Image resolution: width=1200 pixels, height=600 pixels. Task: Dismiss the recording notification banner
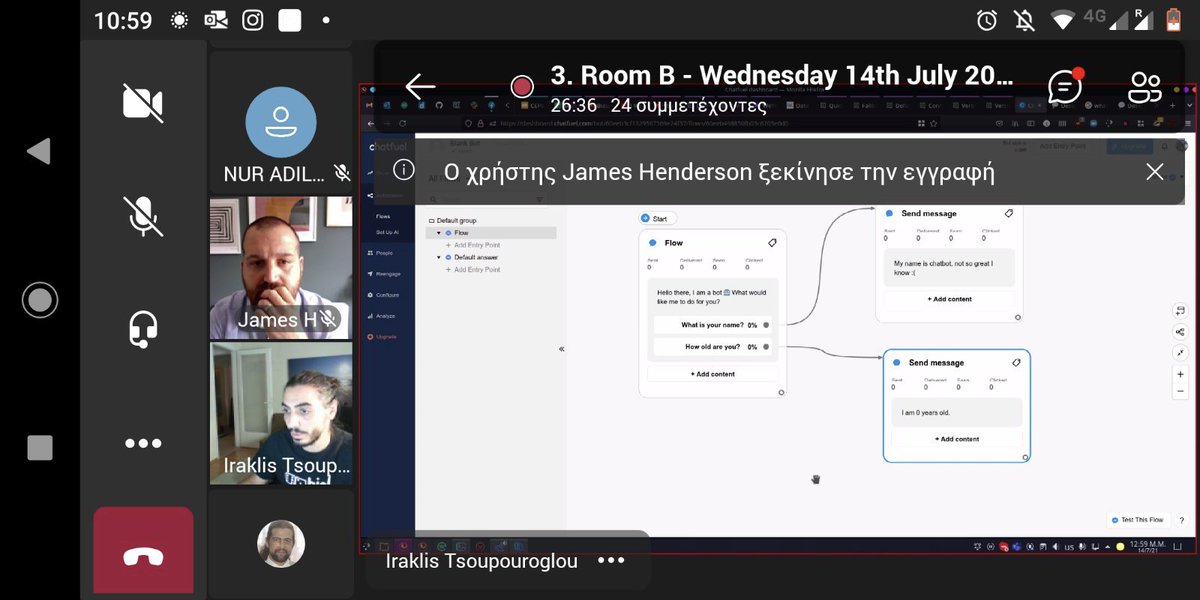1154,171
